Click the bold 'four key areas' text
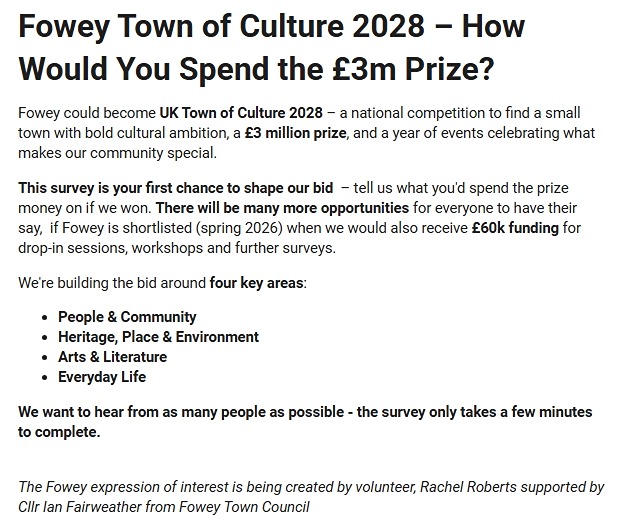Viewport: 619px width, 529px height. (x=256, y=283)
